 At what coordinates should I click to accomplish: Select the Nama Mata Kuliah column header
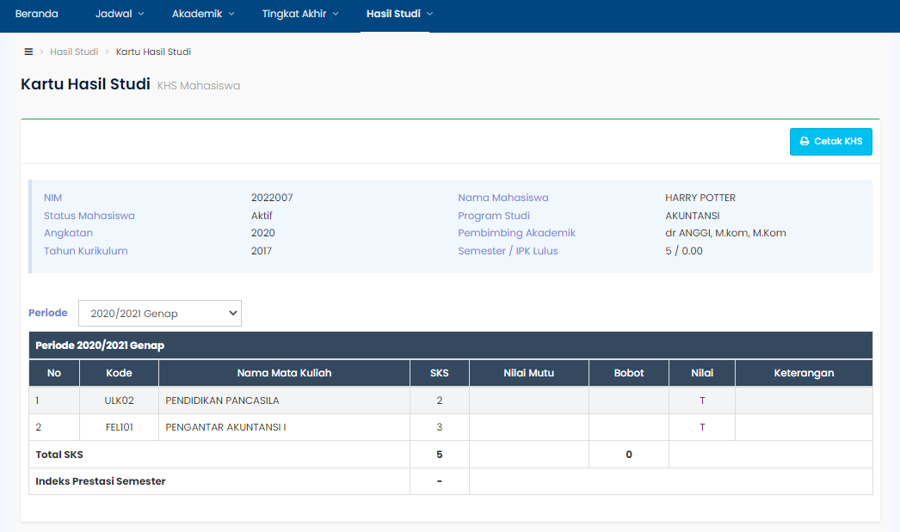point(284,373)
